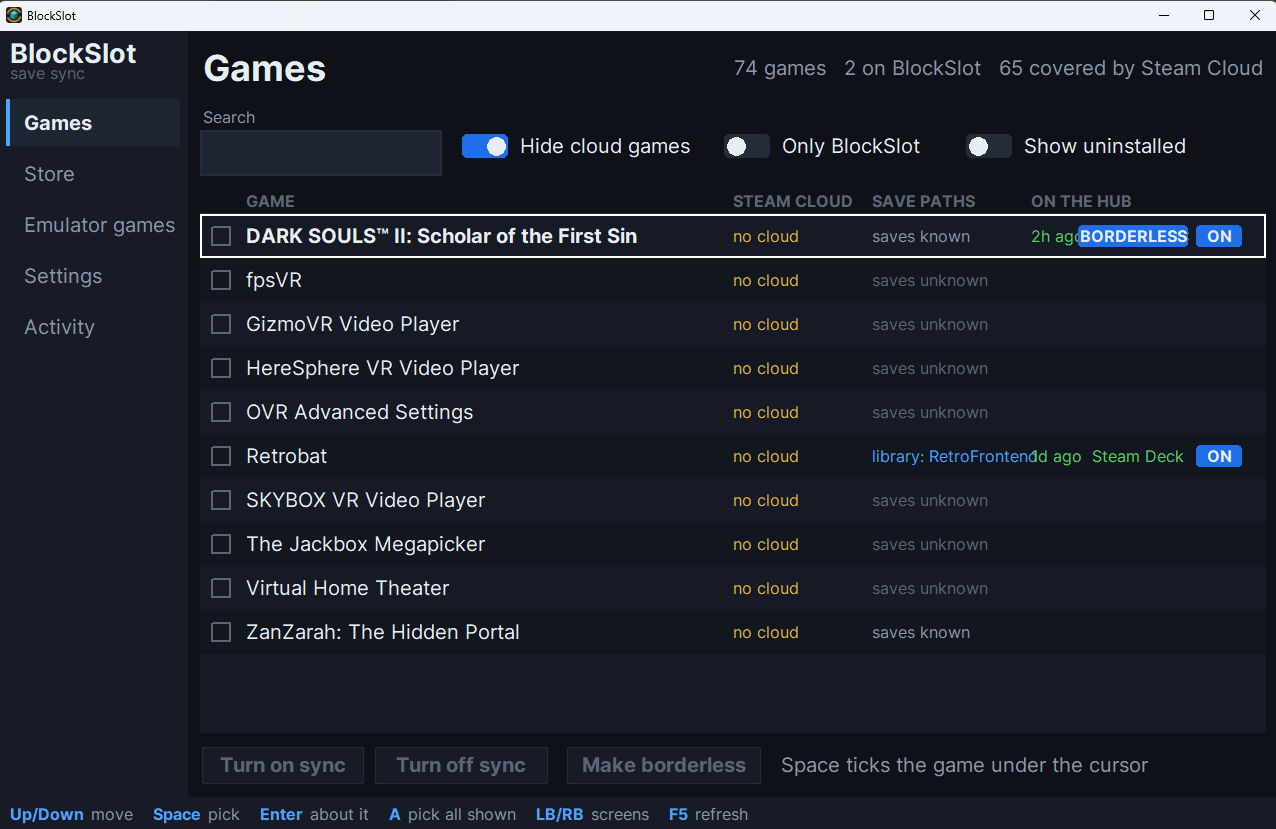The height and width of the screenshot is (829, 1276).
Task: Click Steam Deck label in Retrobat row
Action: 1138,456
